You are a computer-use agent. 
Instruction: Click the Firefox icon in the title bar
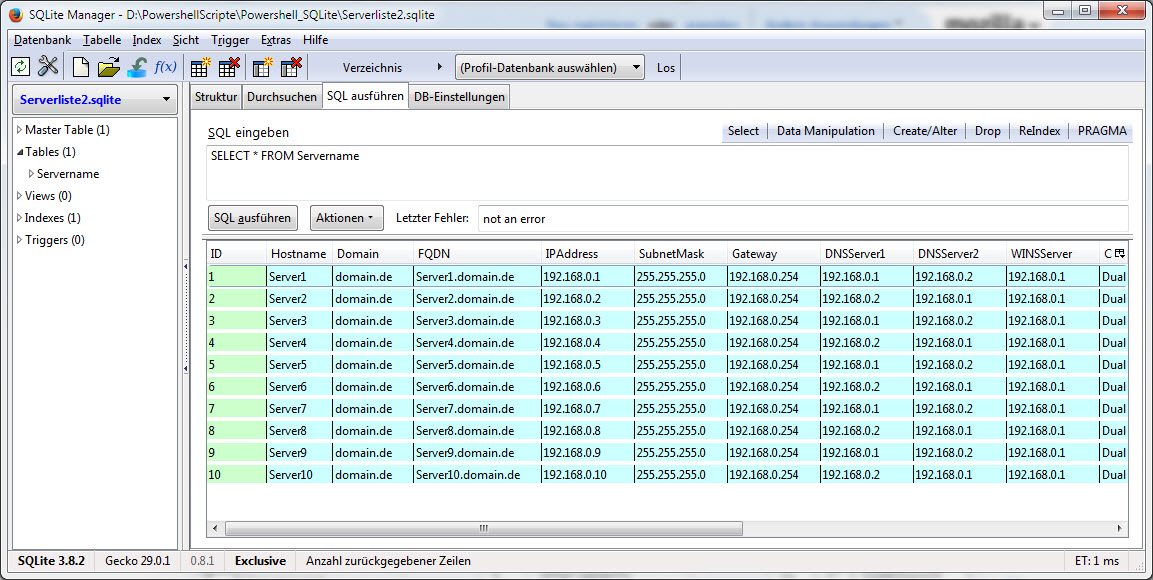point(15,14)
